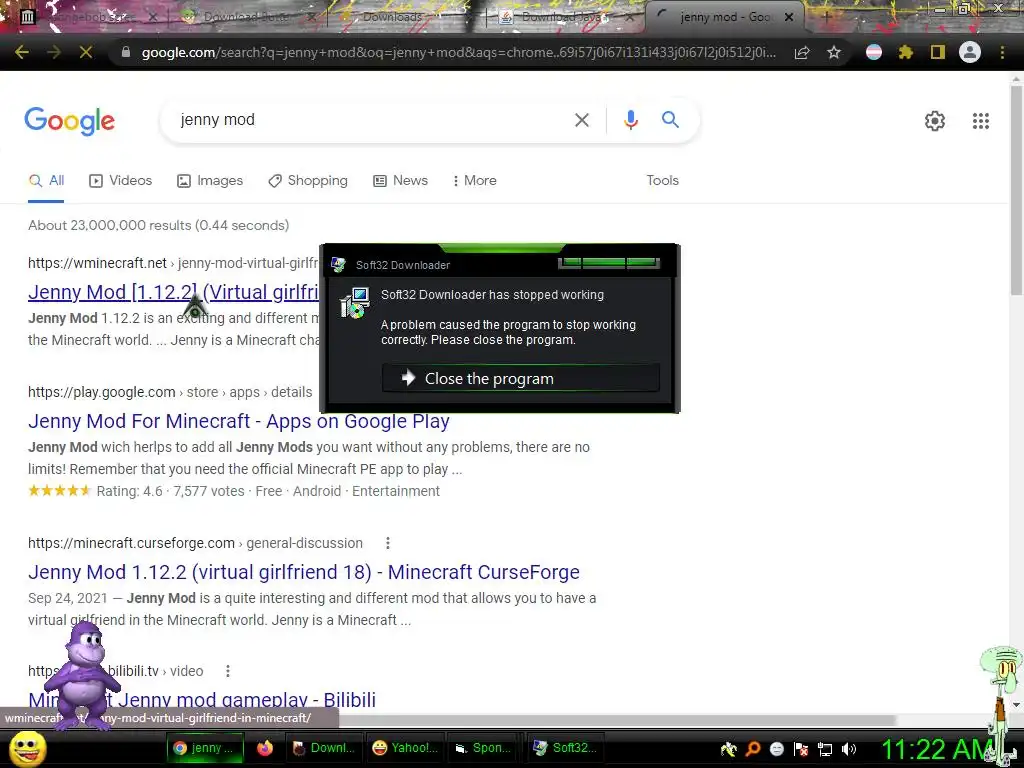Open the Chrome three-dot menu

point(1002,52)
